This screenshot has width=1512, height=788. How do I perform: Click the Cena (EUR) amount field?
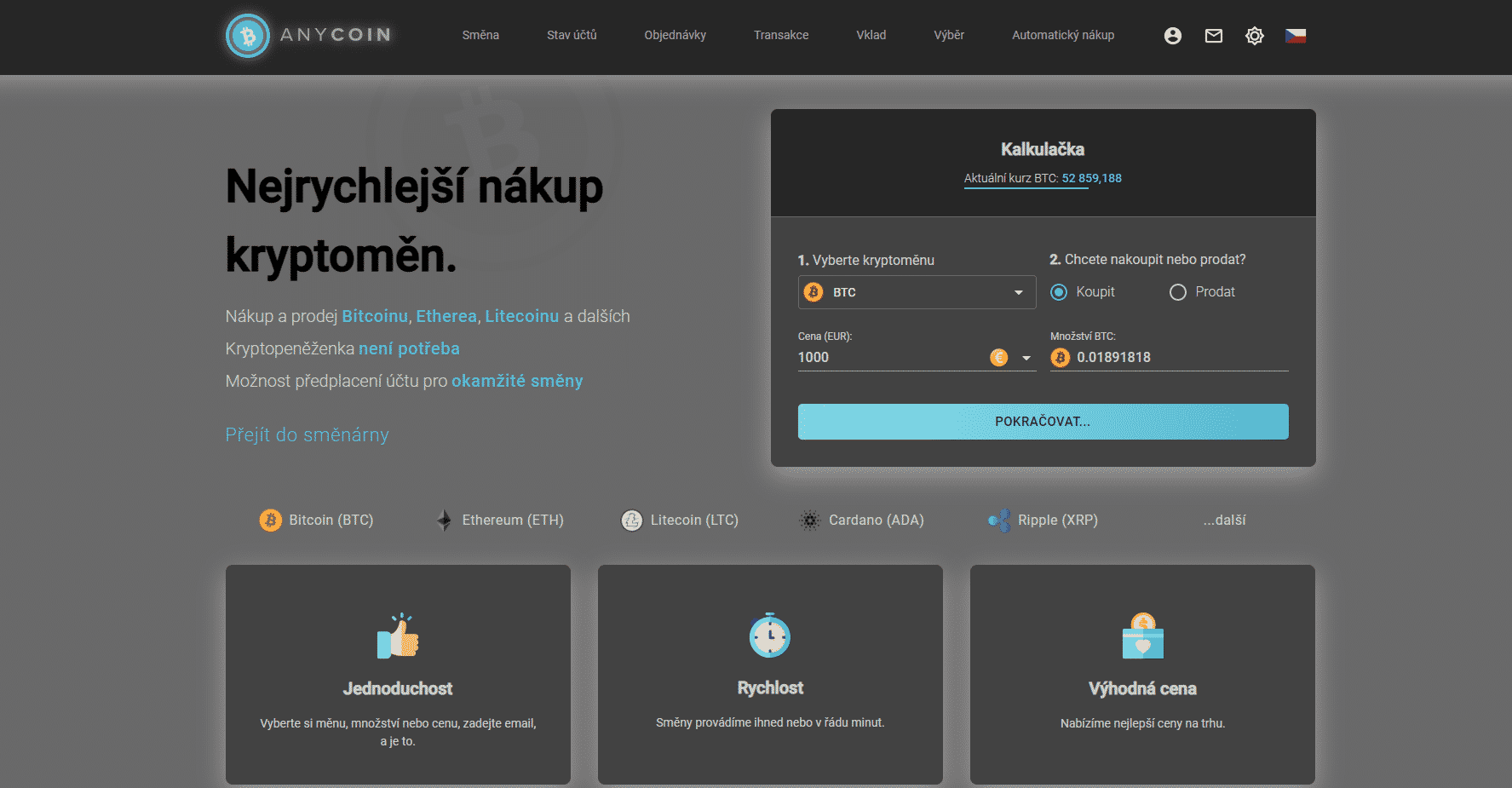pos(886,358)
